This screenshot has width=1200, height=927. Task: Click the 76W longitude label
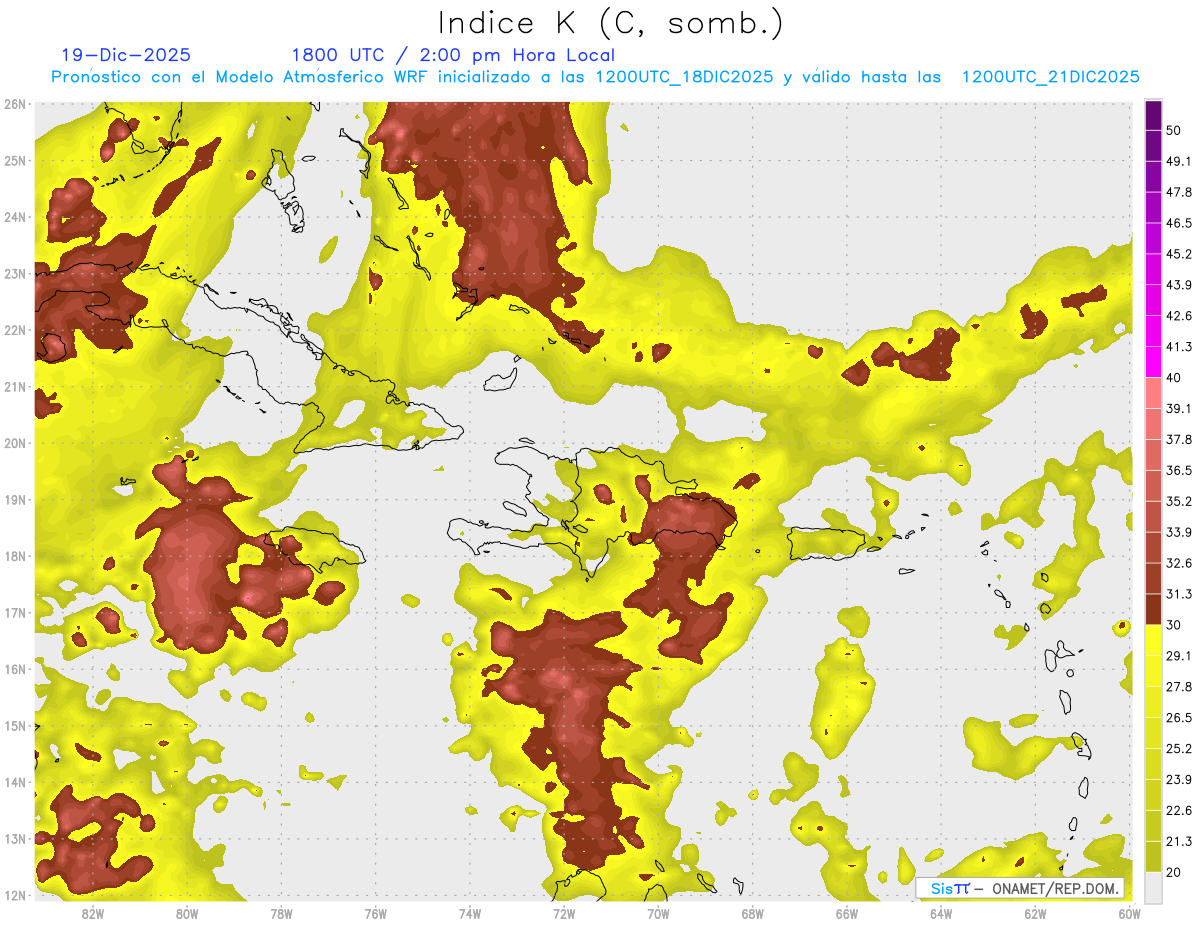[375, 913]
